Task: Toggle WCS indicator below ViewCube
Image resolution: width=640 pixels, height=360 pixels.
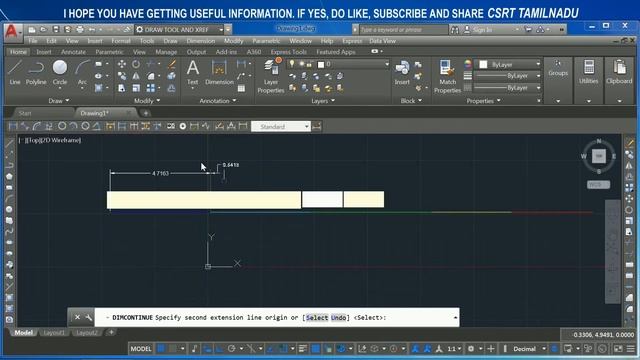Action: pyautogui.click(x=598, y=184)
